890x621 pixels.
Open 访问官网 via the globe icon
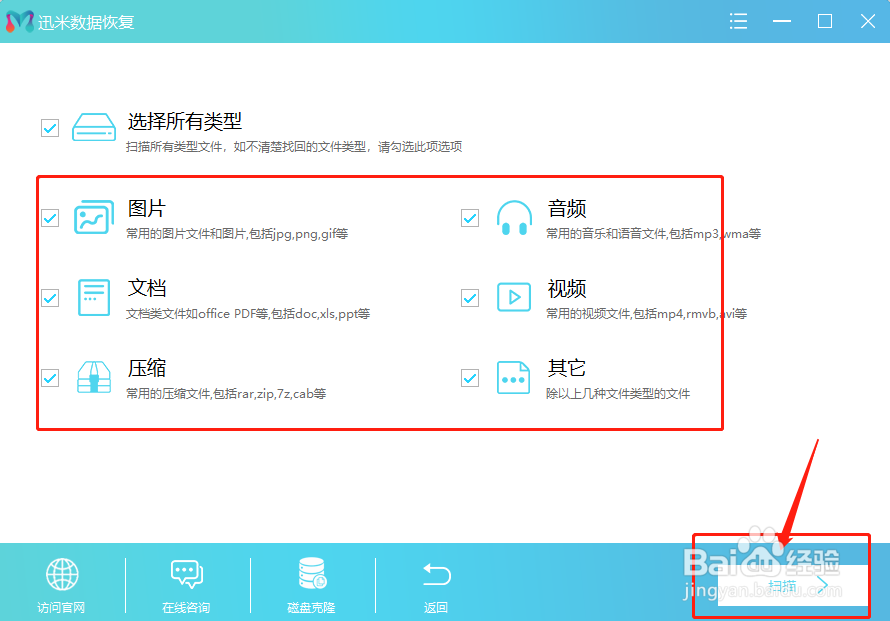pyautogui.click(x=61, y=574)
